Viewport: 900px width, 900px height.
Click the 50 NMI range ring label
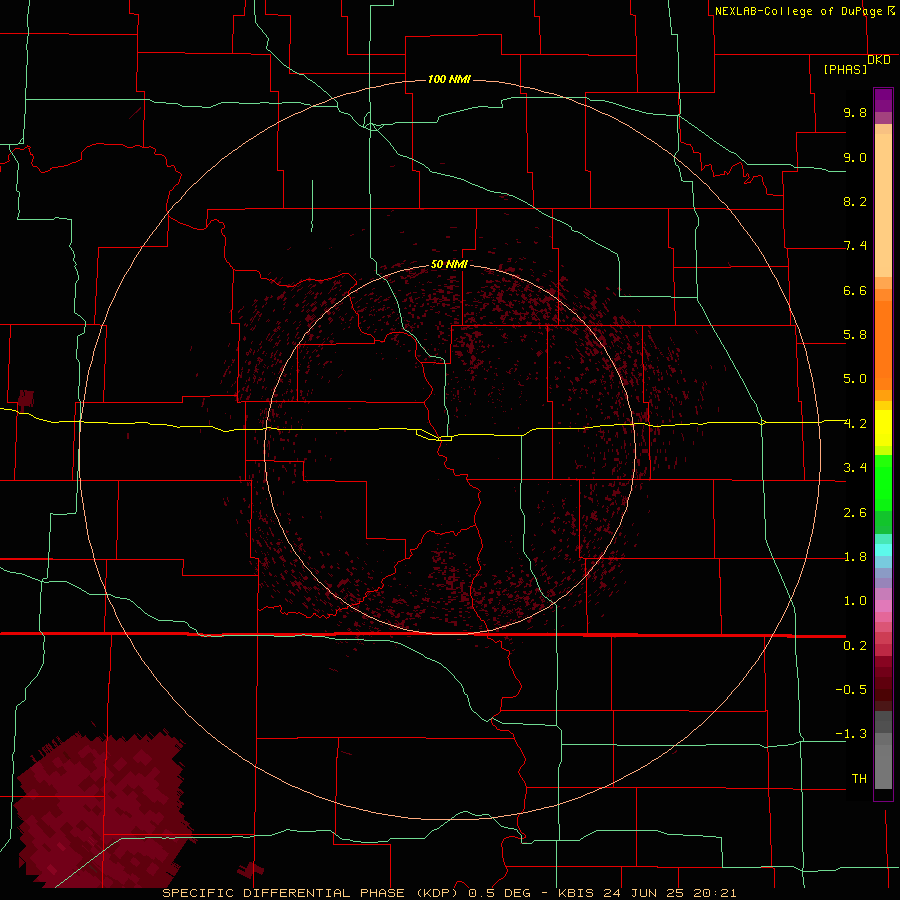pyautogui.click(x=449, y=264)
